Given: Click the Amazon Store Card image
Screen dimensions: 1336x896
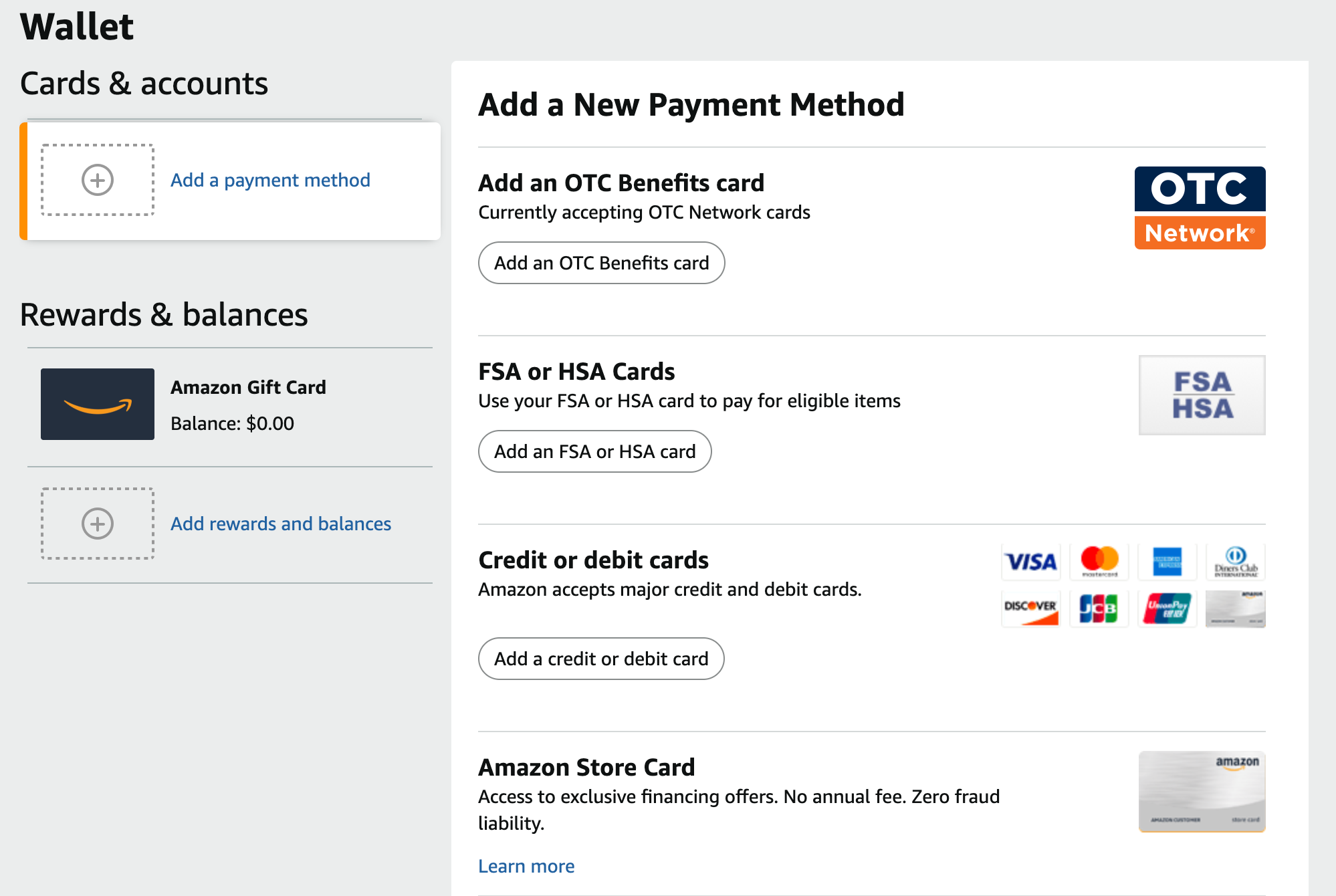Looking at the screenshot, I should click(1202, 792).
